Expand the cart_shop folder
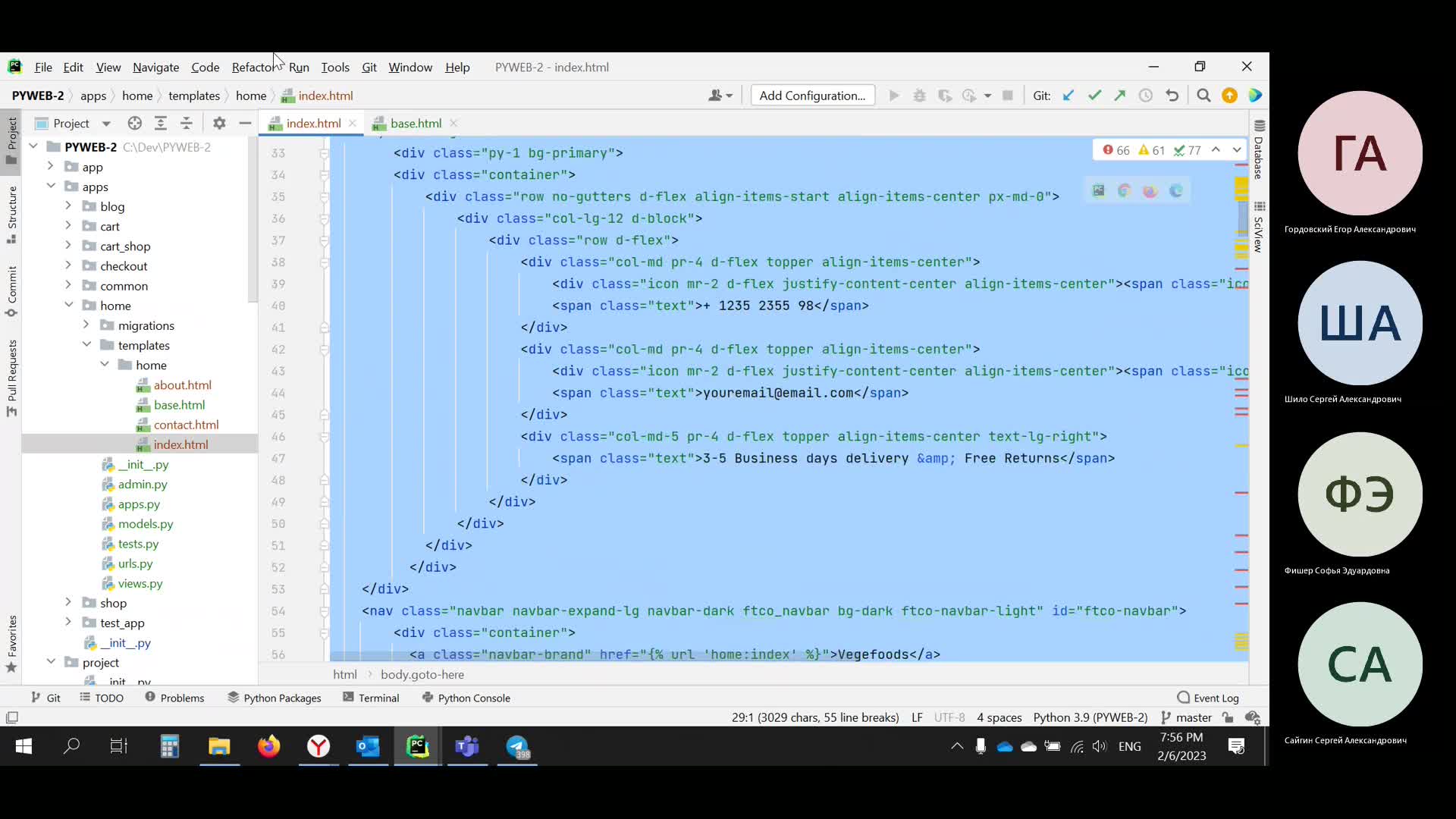Viewport: 1456px width, 819px height. (x=67, y=245)
